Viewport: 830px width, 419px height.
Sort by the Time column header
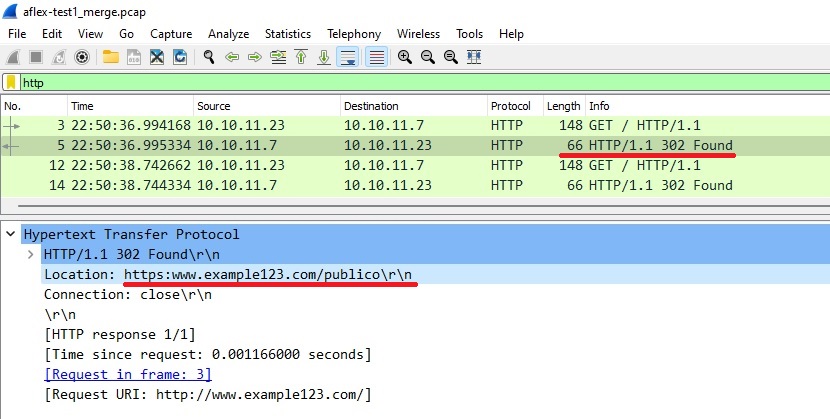(130, 106)
